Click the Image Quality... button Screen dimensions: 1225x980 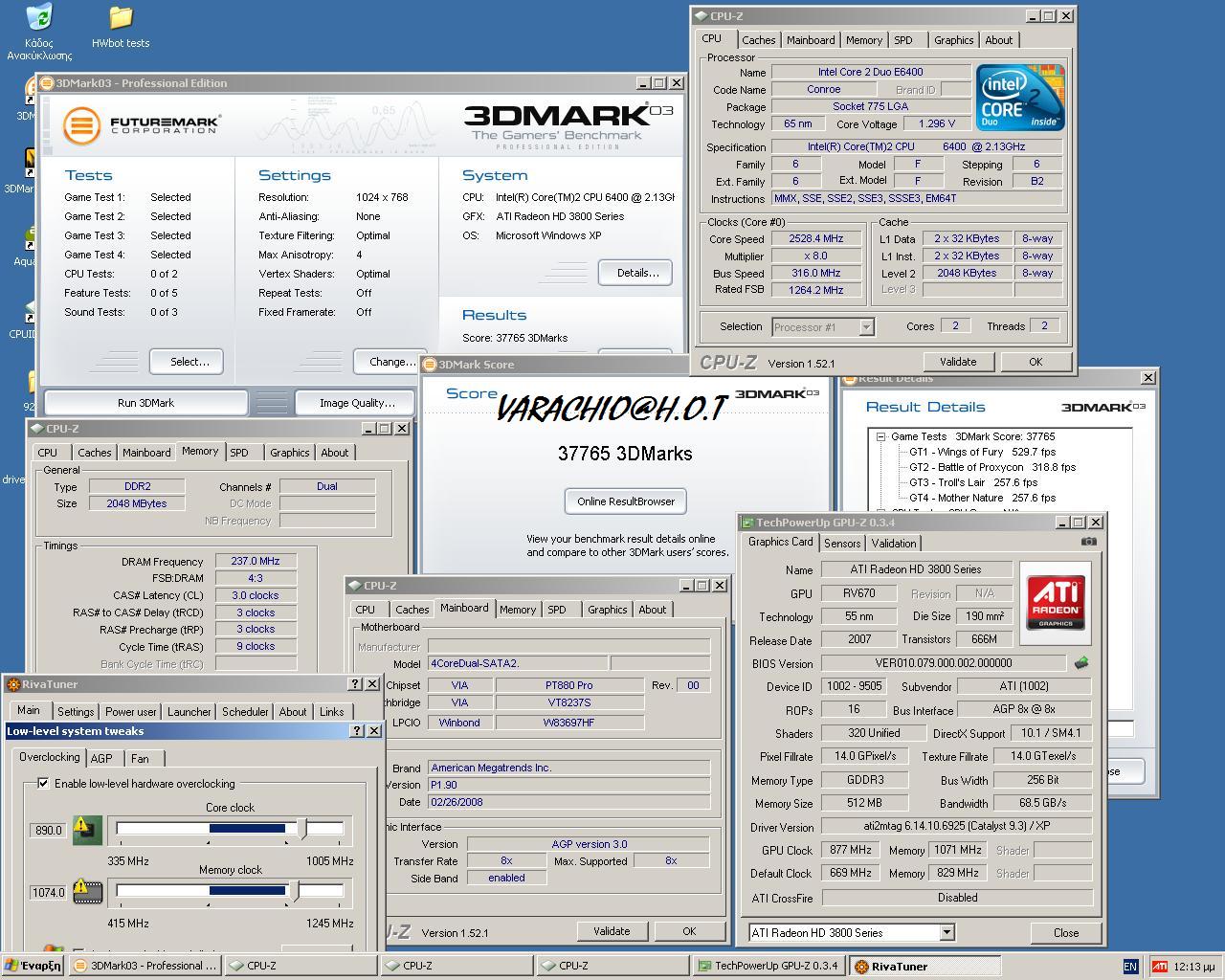[x=357, y=403]
